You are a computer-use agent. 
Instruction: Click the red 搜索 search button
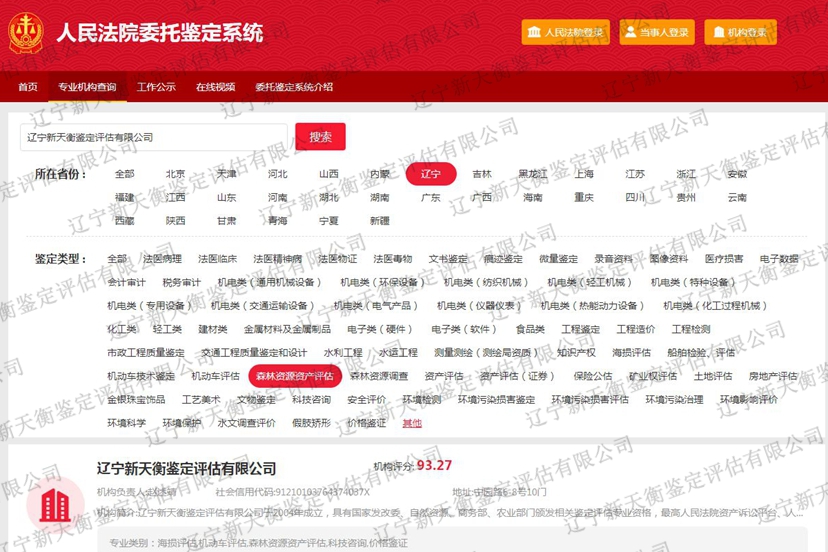pos(321,137)
